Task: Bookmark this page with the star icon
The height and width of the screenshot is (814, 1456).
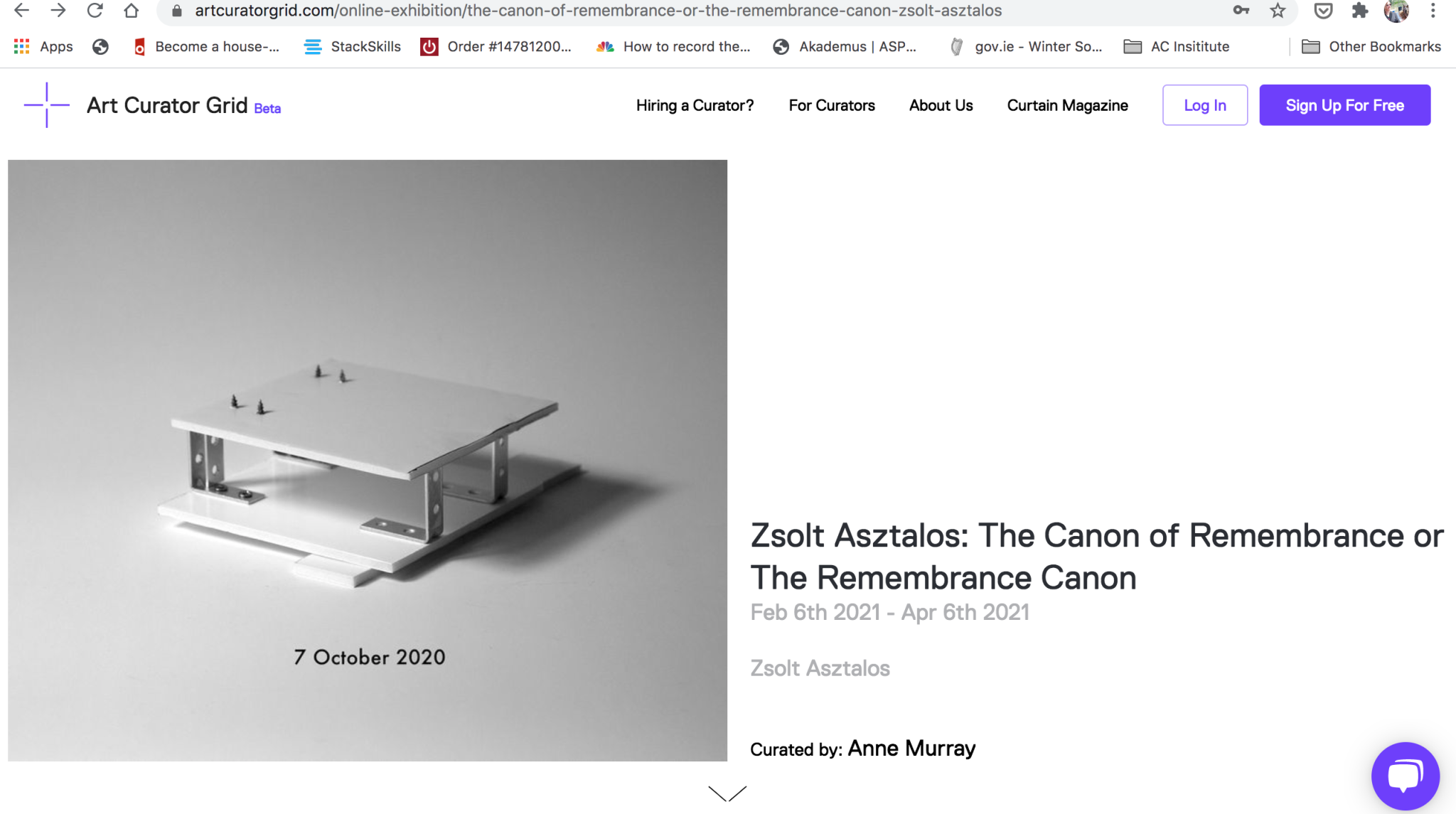Action: pyautogui.click(x=1278, y=11)
